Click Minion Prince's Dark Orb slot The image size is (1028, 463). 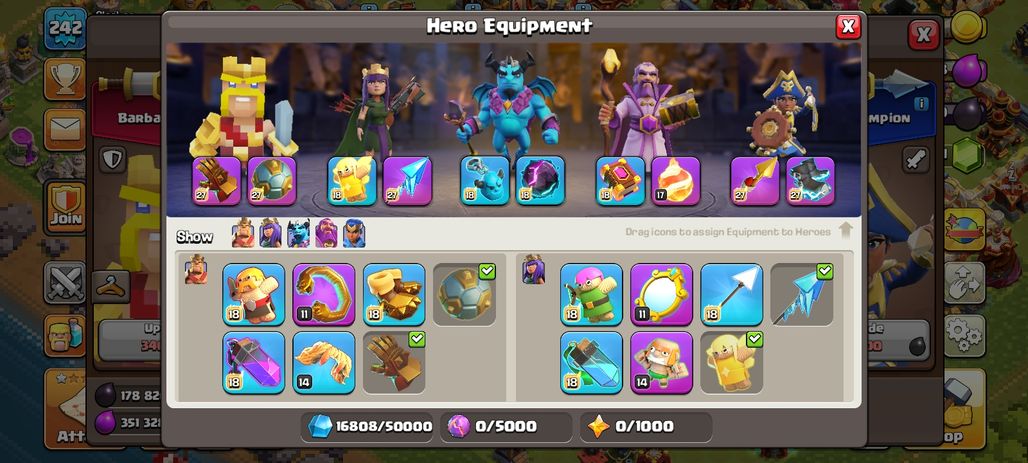540,180
